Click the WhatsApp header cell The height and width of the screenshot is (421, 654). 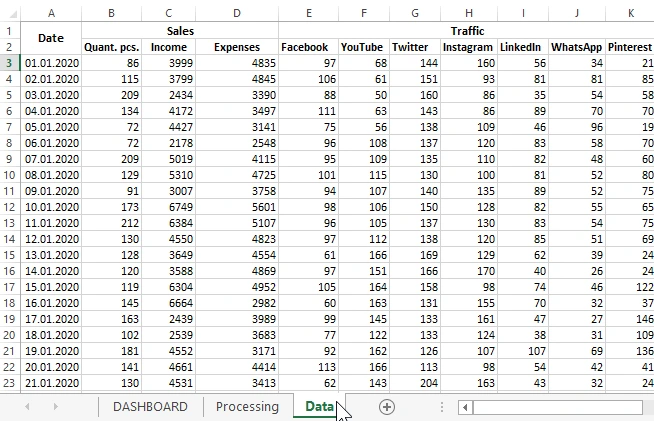click(x=577, y=47)
